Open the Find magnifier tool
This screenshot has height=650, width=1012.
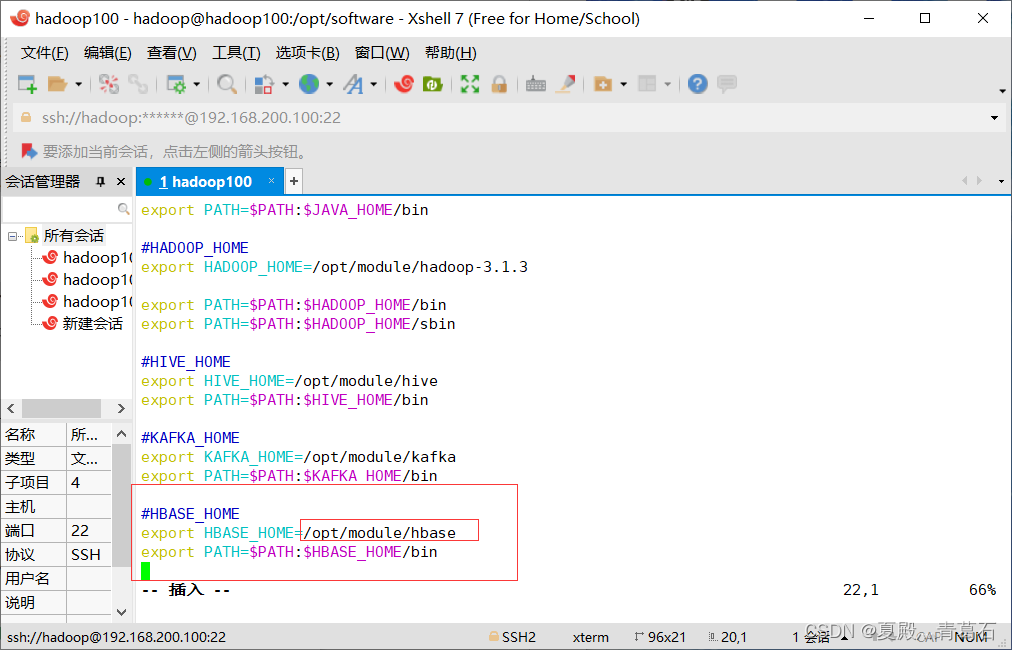[227, 84]
